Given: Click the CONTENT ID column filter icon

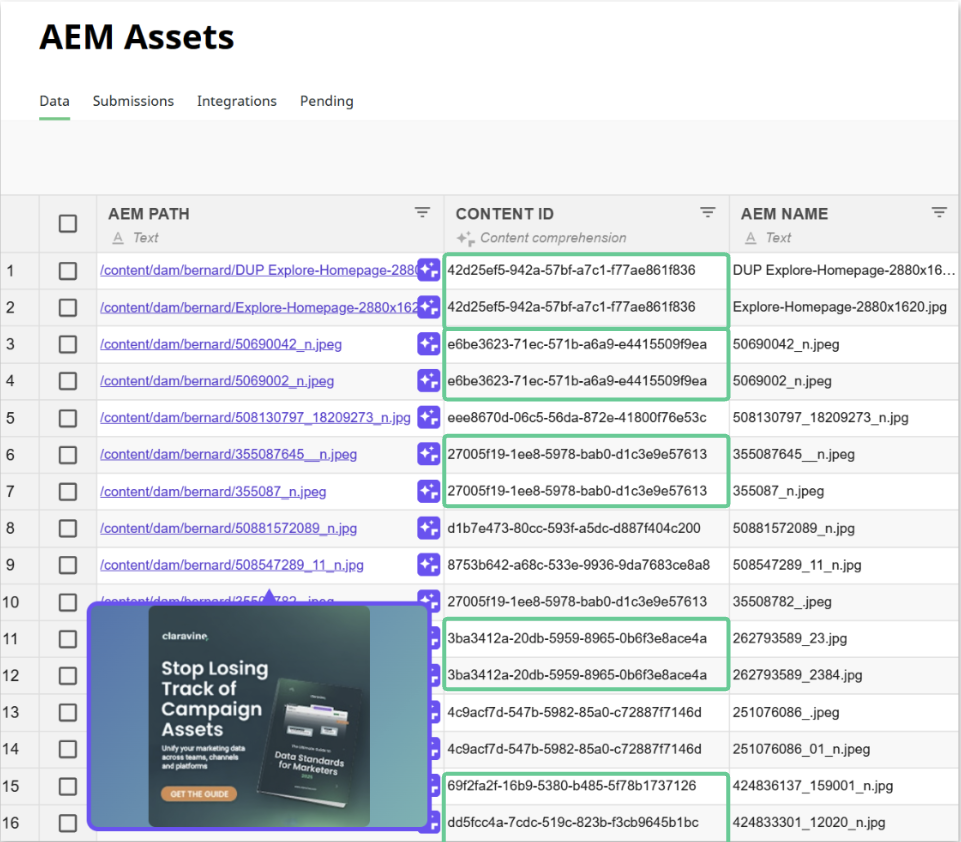Looking at the screenshot, I should coord(708,213).
